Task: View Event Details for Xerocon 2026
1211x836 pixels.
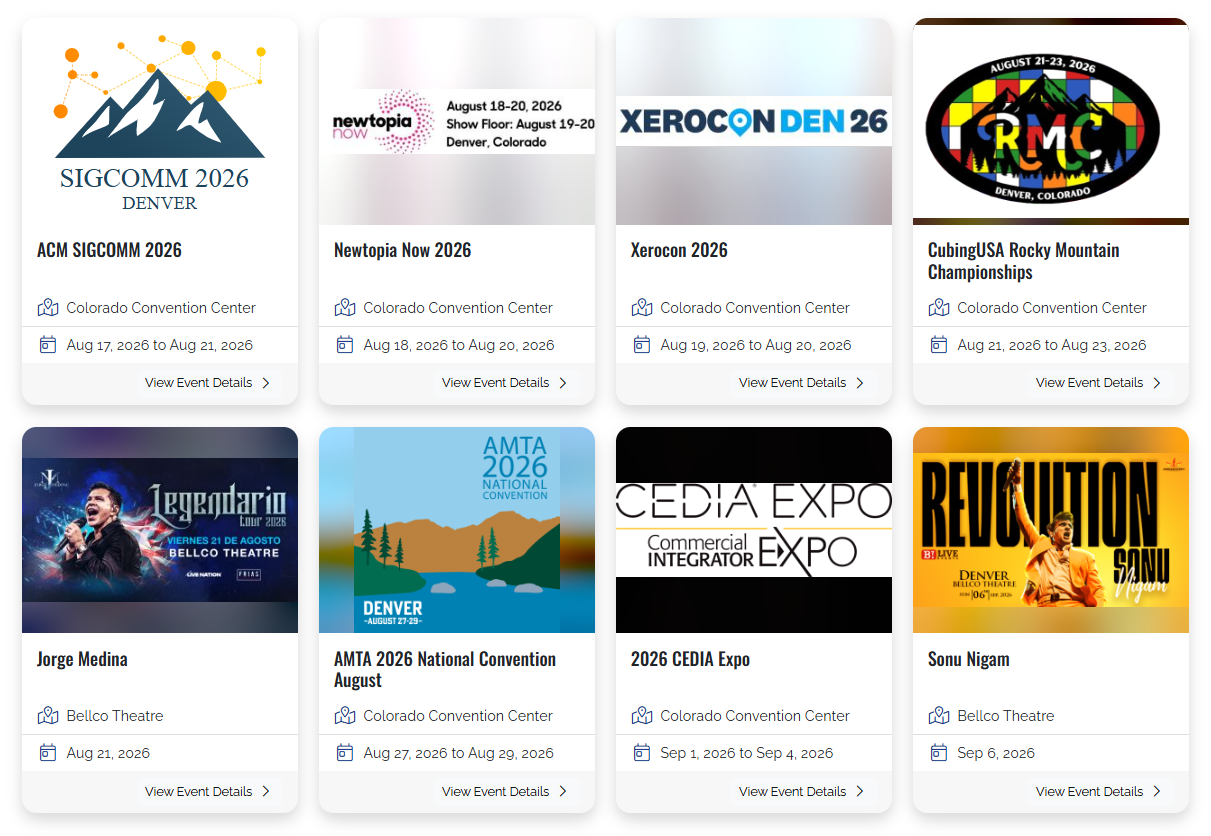Action: [802, 383]
